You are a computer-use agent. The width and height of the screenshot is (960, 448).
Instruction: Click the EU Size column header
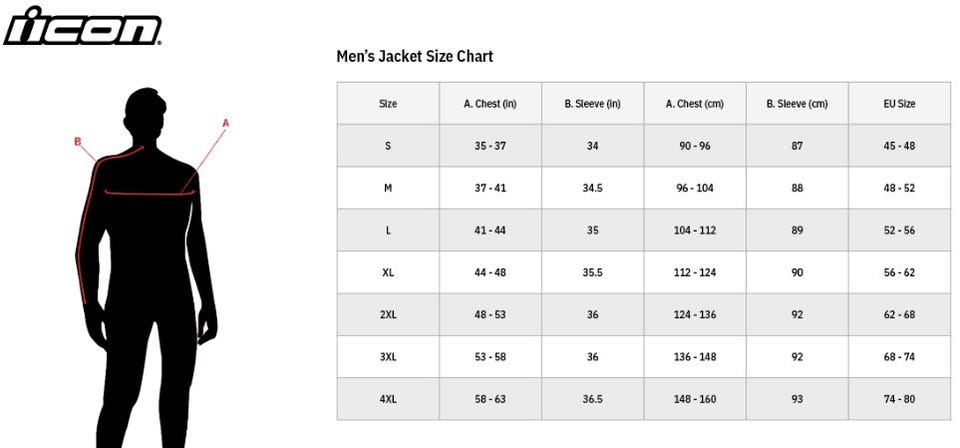(899, 104)
